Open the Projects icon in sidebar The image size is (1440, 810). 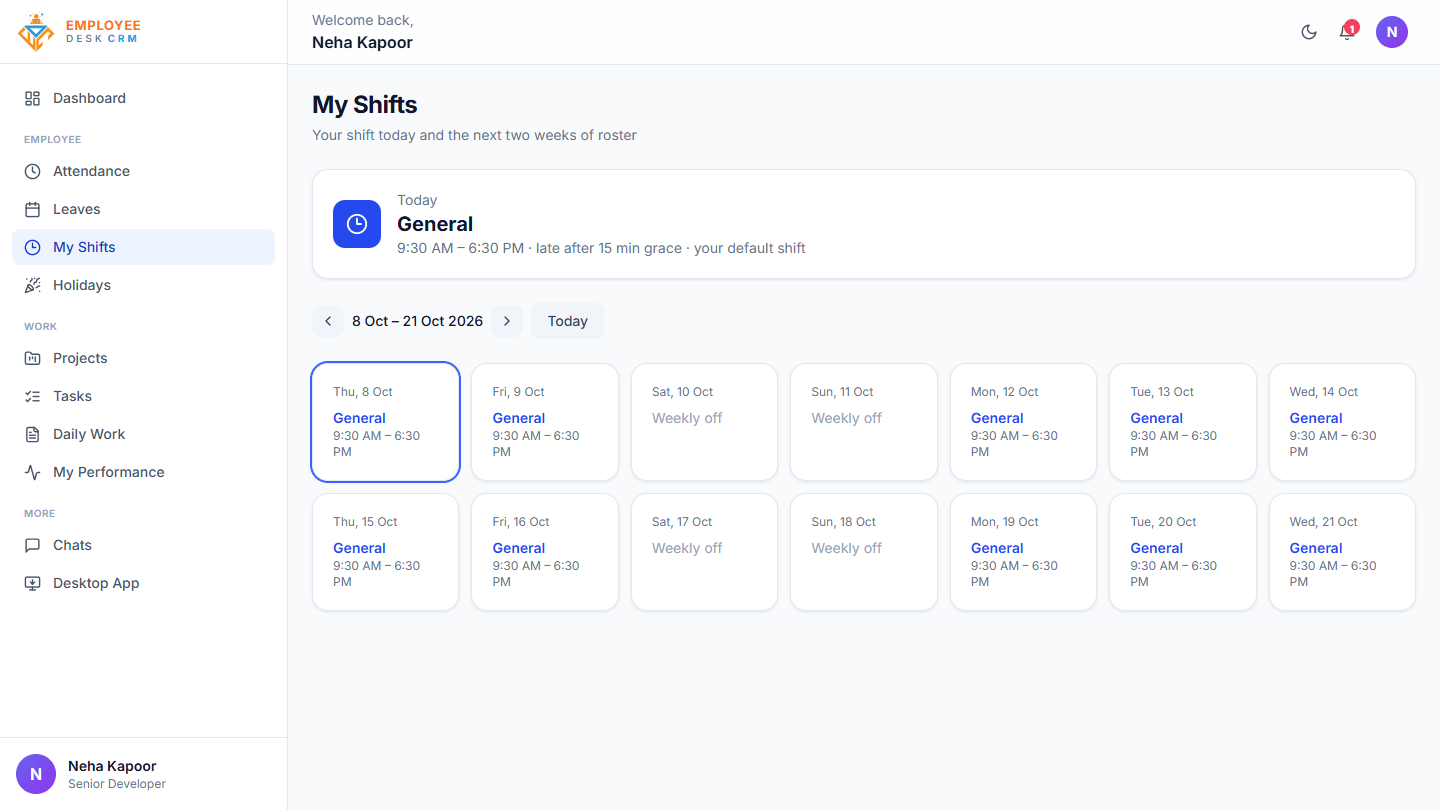[x=32, y=358]
